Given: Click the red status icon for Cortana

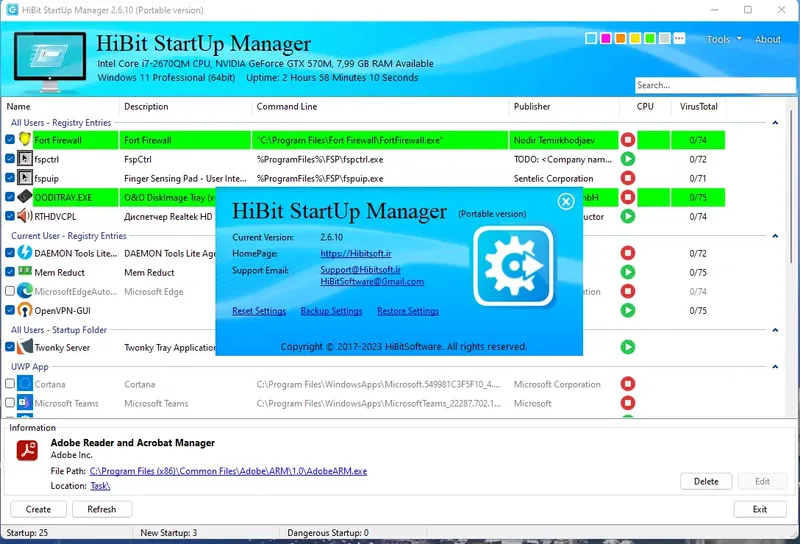Looking at the screenshot, I should 628,384.
